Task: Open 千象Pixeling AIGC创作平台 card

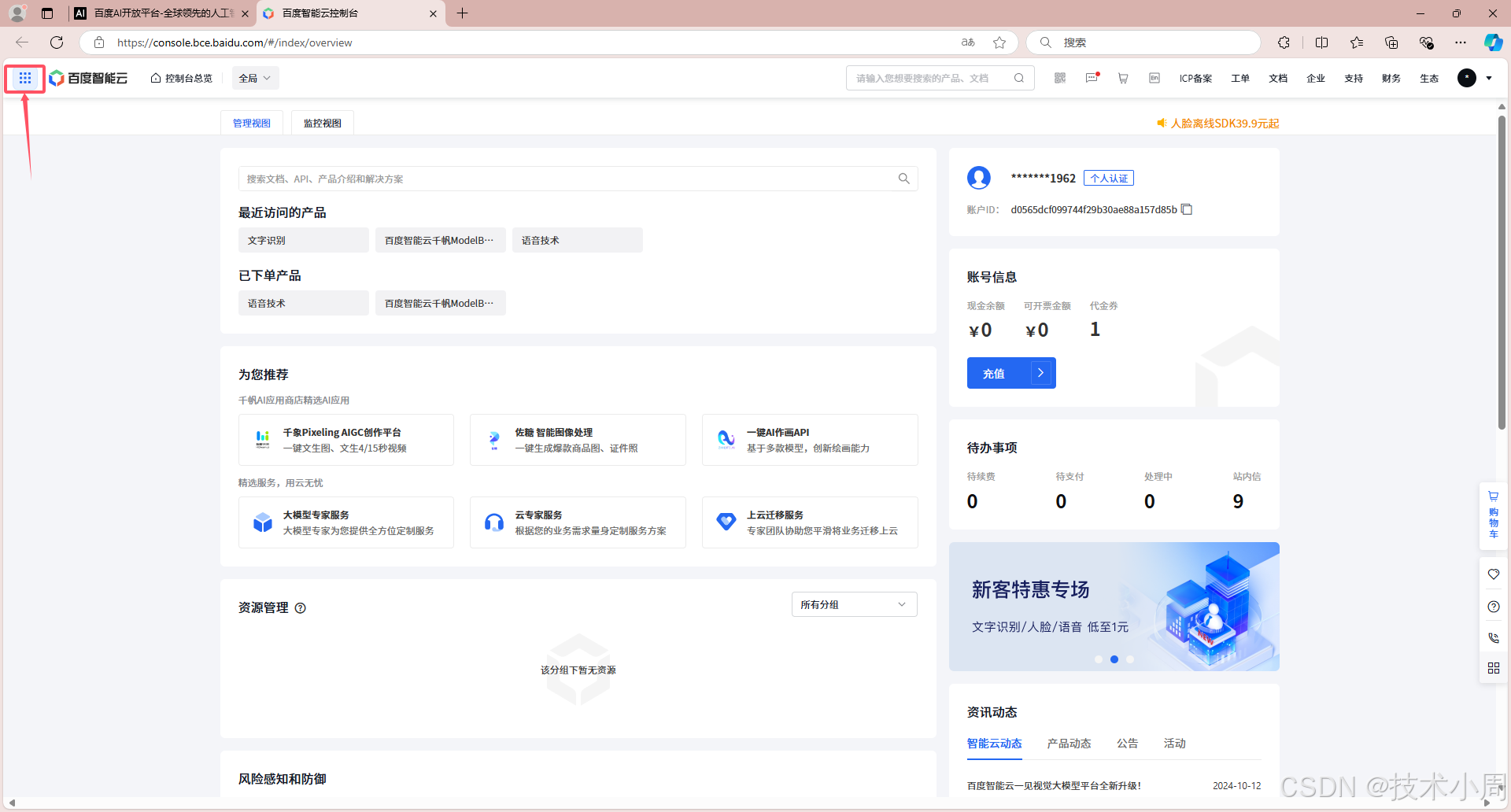Action: point(346,440)
